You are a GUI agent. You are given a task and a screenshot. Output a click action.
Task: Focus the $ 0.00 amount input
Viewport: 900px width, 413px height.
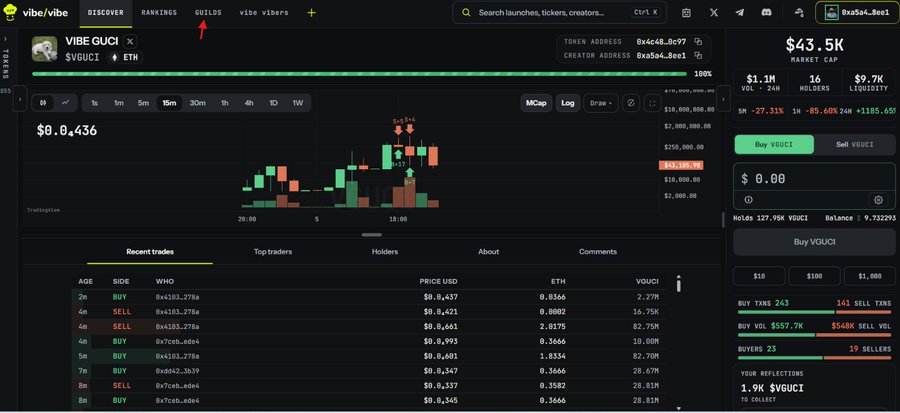(814, 178)
